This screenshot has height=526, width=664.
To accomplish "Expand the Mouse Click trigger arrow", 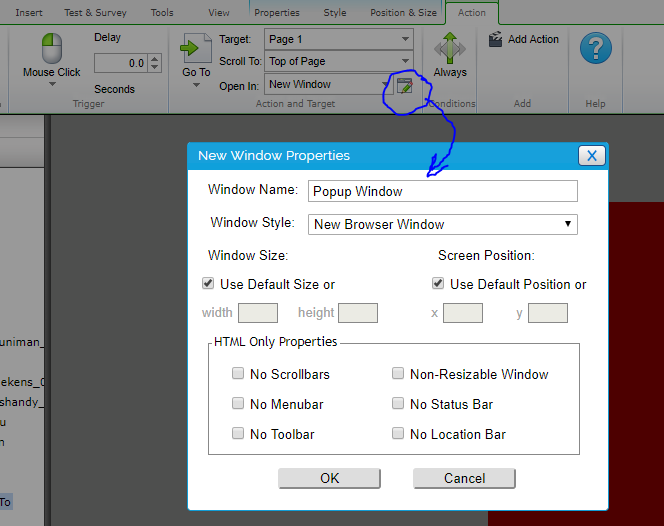I will [52, 84].
